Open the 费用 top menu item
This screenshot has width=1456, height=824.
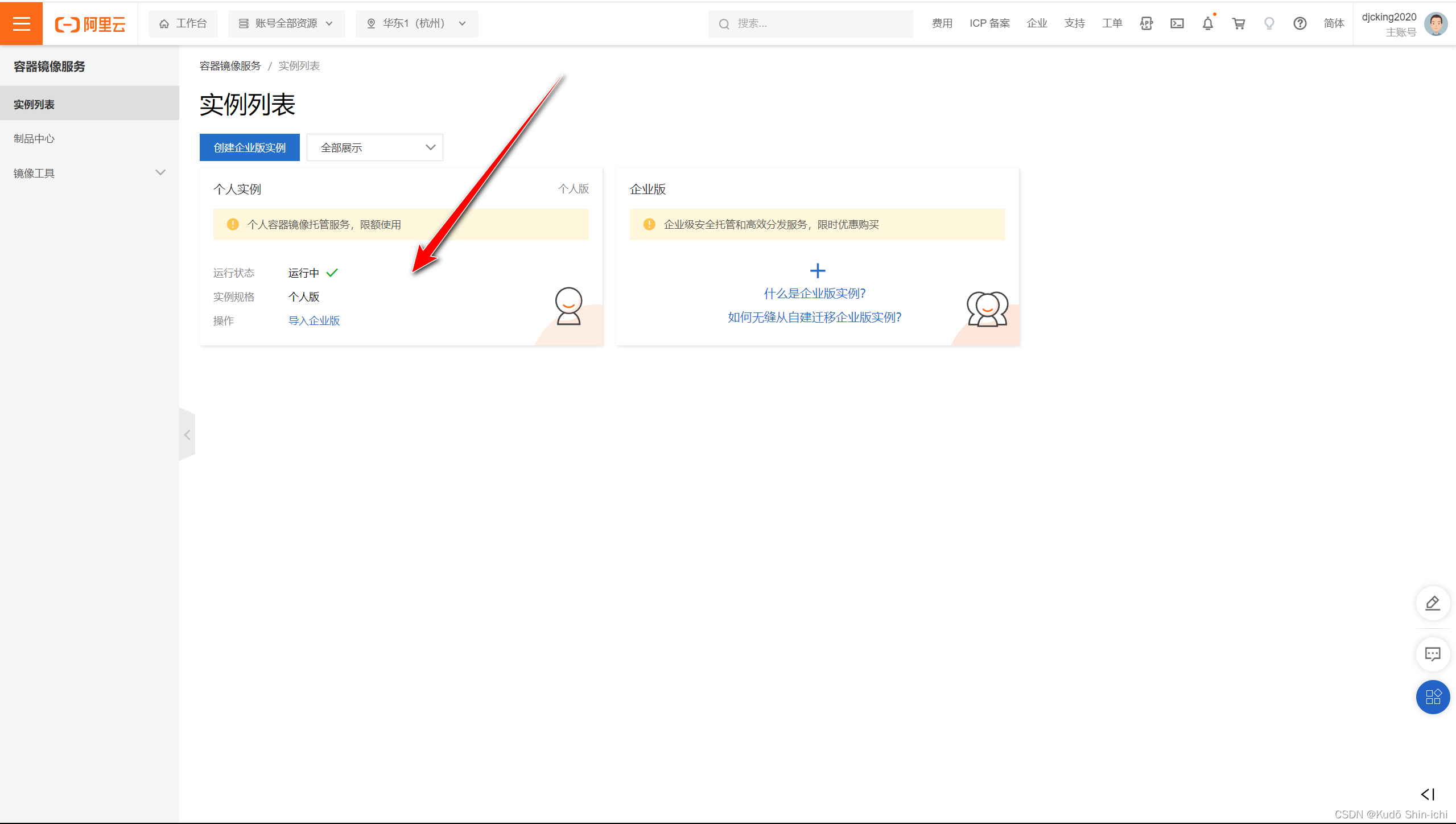942,23
